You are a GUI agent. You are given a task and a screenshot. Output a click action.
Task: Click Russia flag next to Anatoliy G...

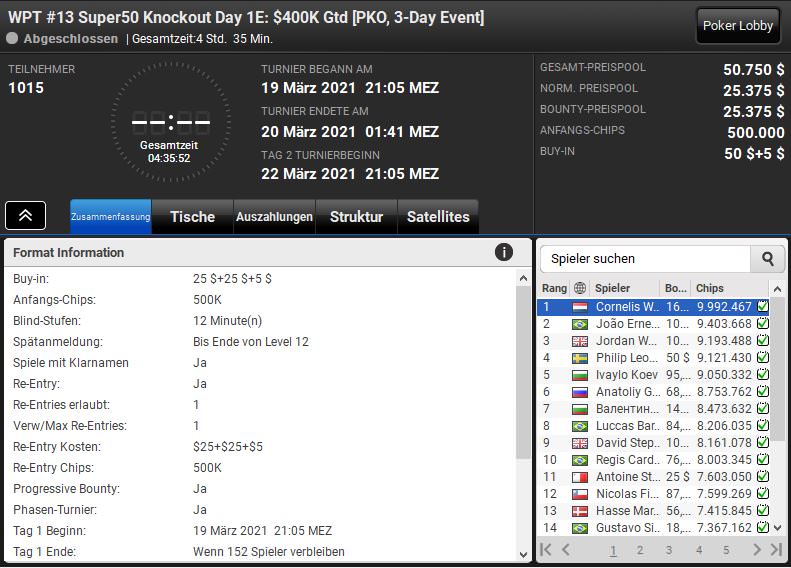580,392
